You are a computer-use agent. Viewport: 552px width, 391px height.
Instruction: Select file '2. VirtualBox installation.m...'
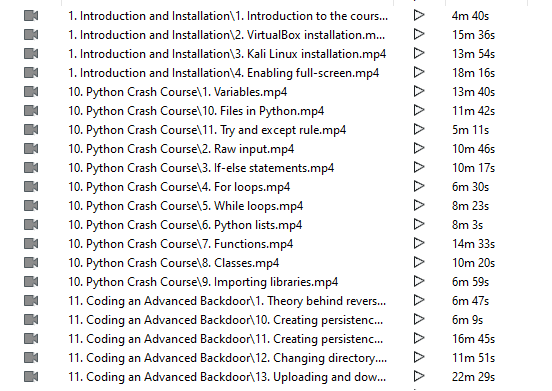pyautogui.click(x=227, y=35)
